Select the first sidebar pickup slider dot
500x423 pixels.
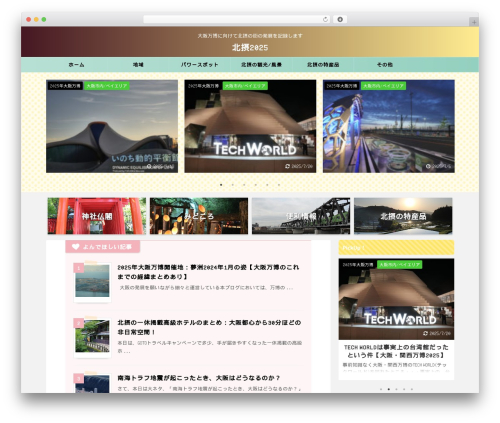pos(381,389)
